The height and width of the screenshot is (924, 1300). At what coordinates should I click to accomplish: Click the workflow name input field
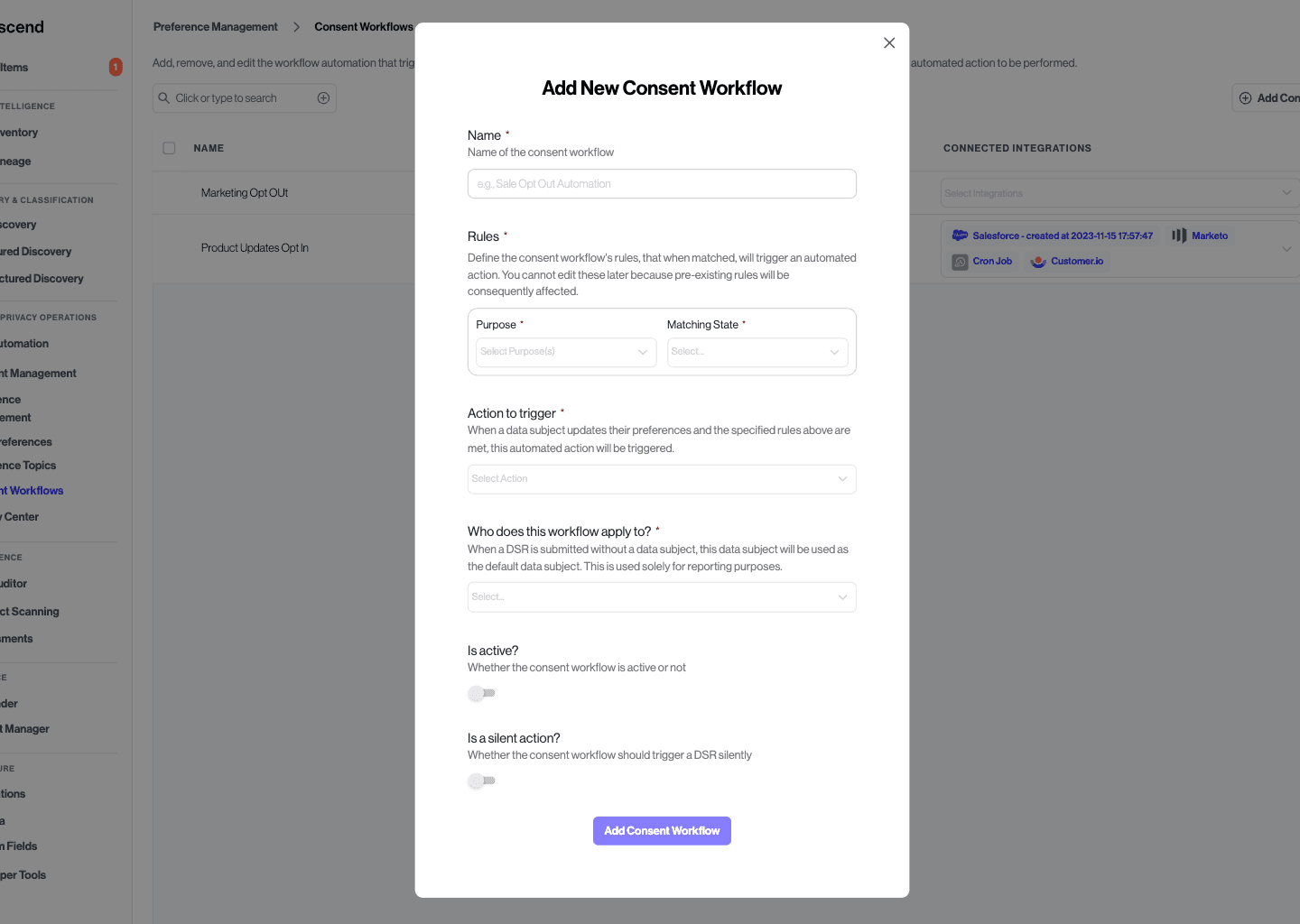(x=662, y=183)
